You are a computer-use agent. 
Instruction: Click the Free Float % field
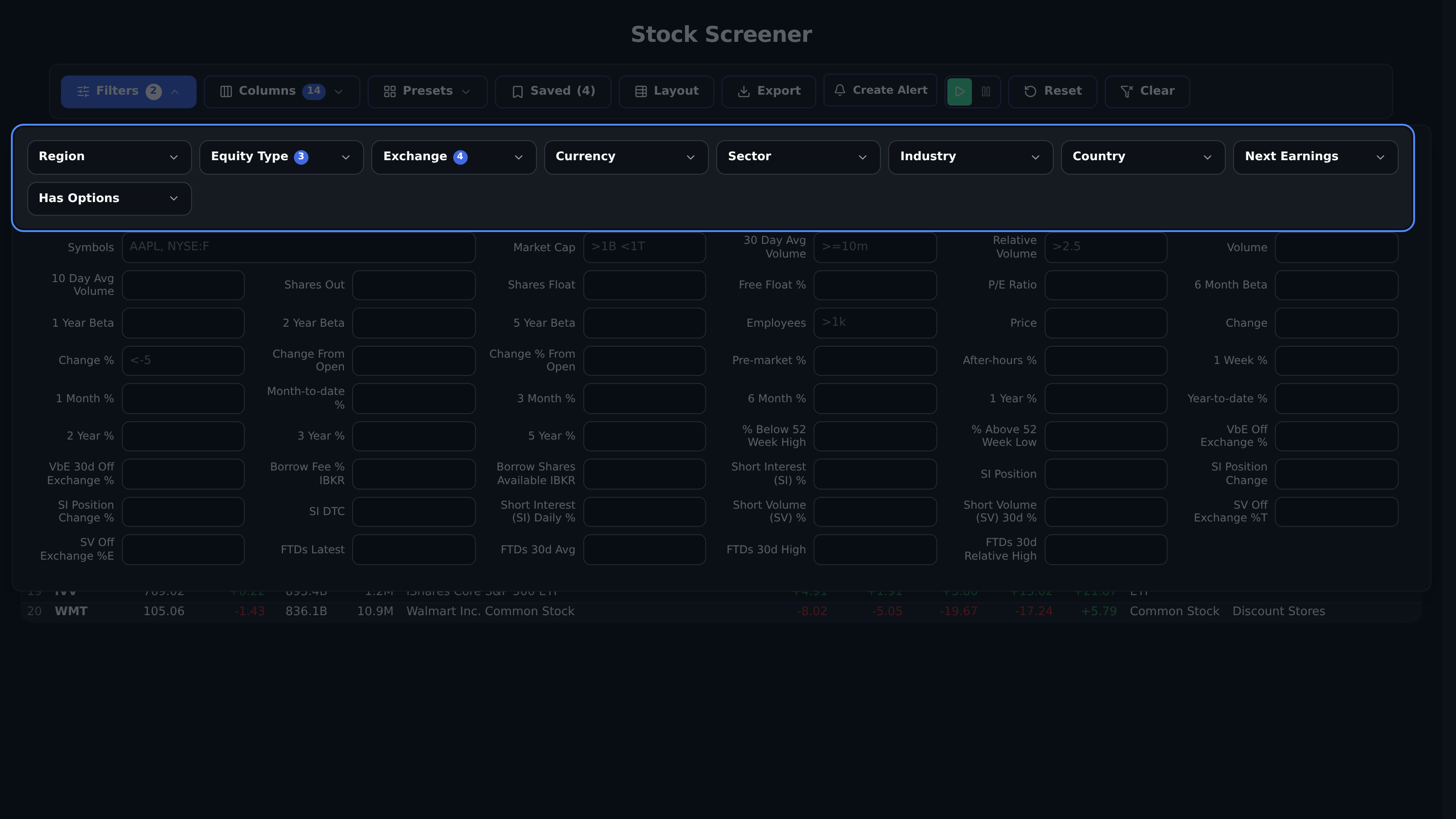click(875, 285)
